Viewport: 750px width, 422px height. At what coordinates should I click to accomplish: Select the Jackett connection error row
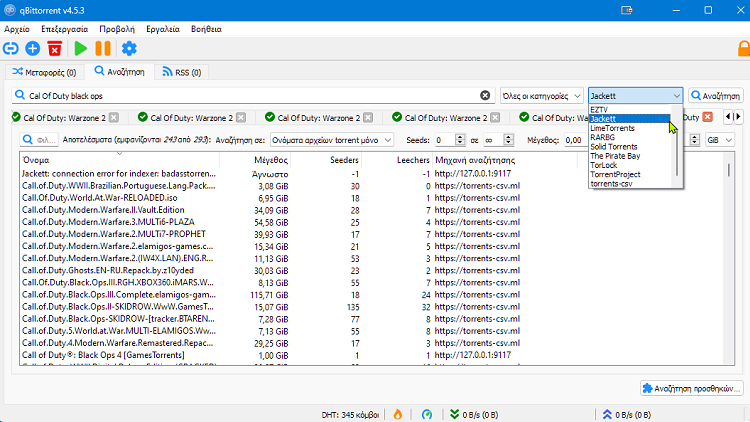pyautogui.click(x=119, y=174)
